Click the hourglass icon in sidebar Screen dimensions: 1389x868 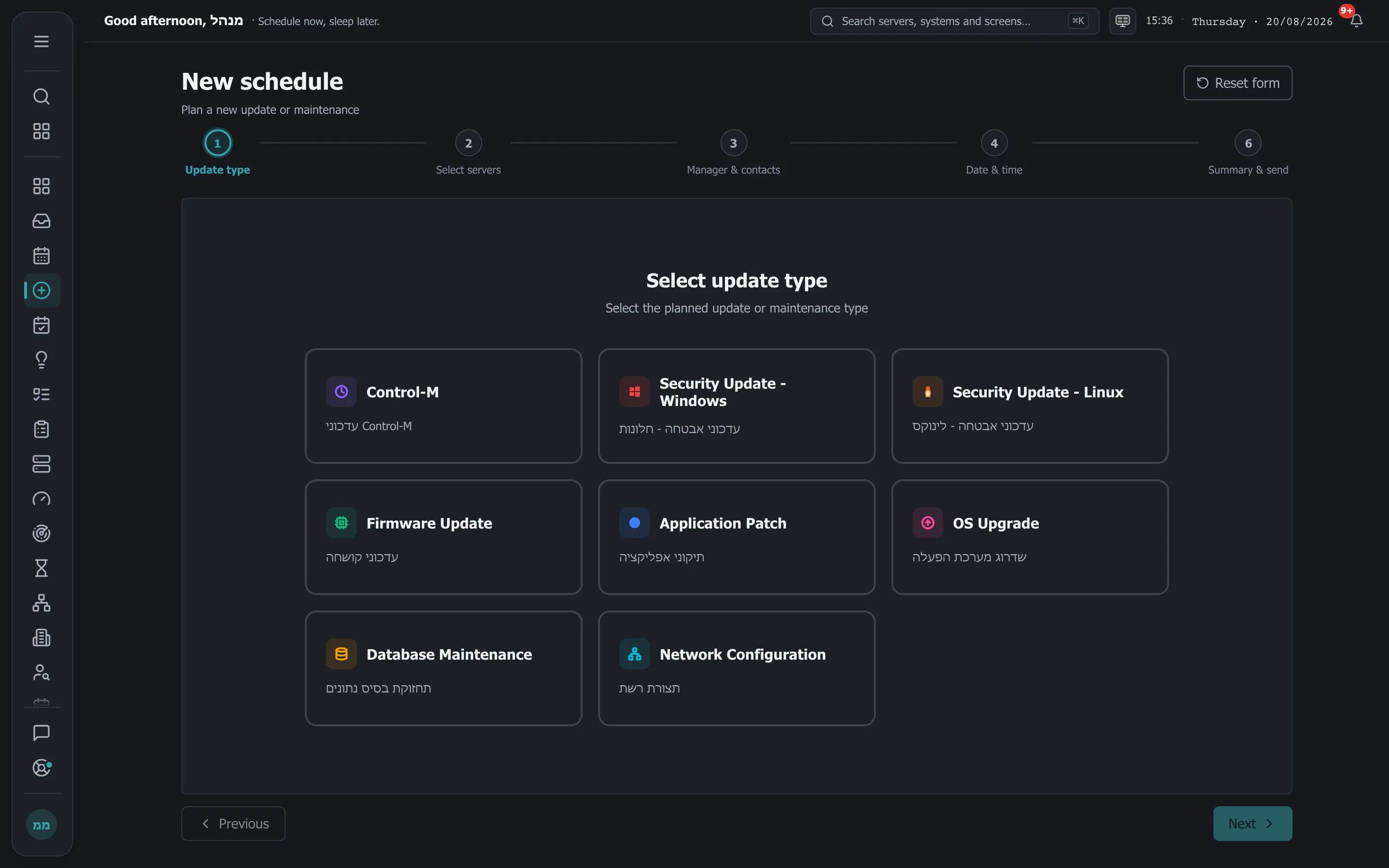click(x=41, y=569)
